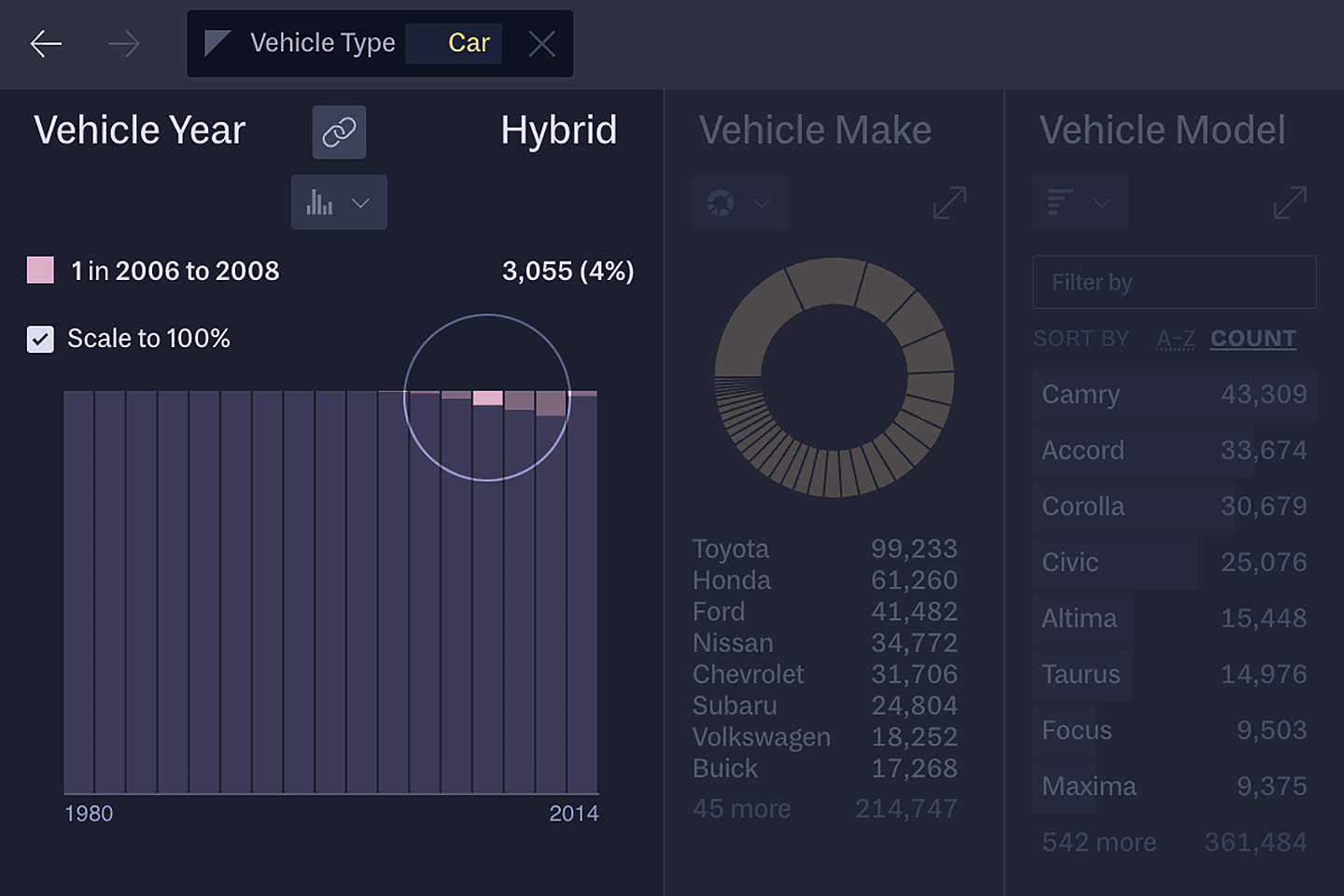Select COUNT sort option in Vehicle Model

(1253, 338)
